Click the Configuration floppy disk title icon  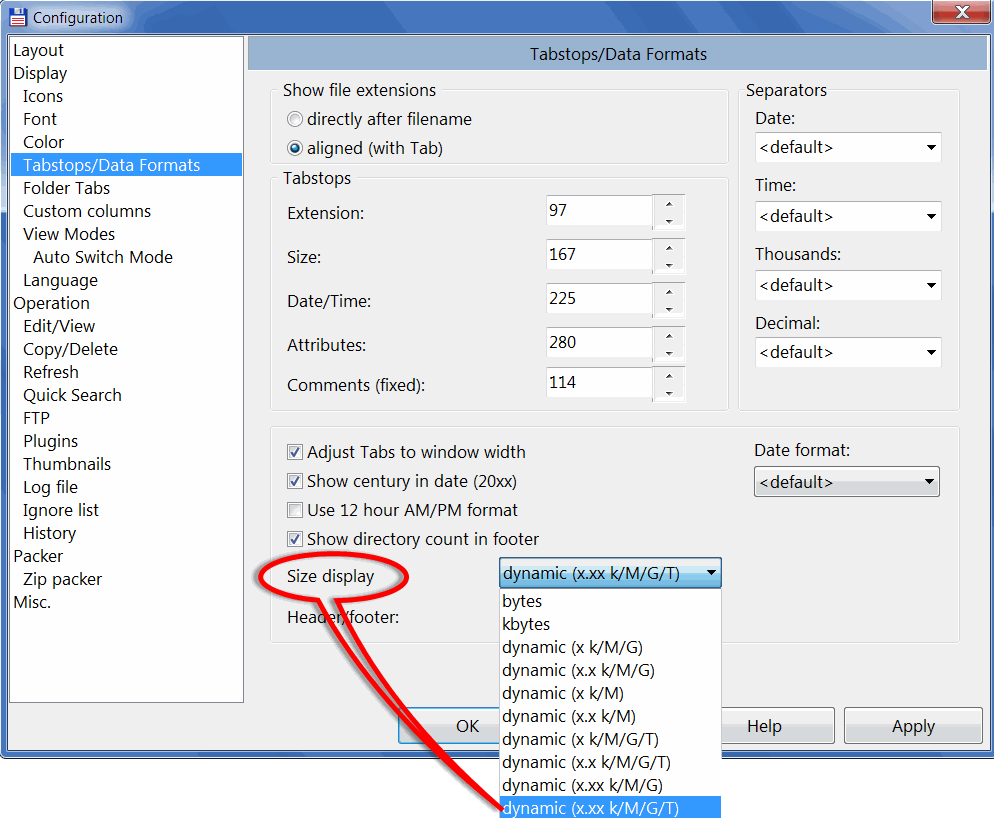tap(17, 17)
